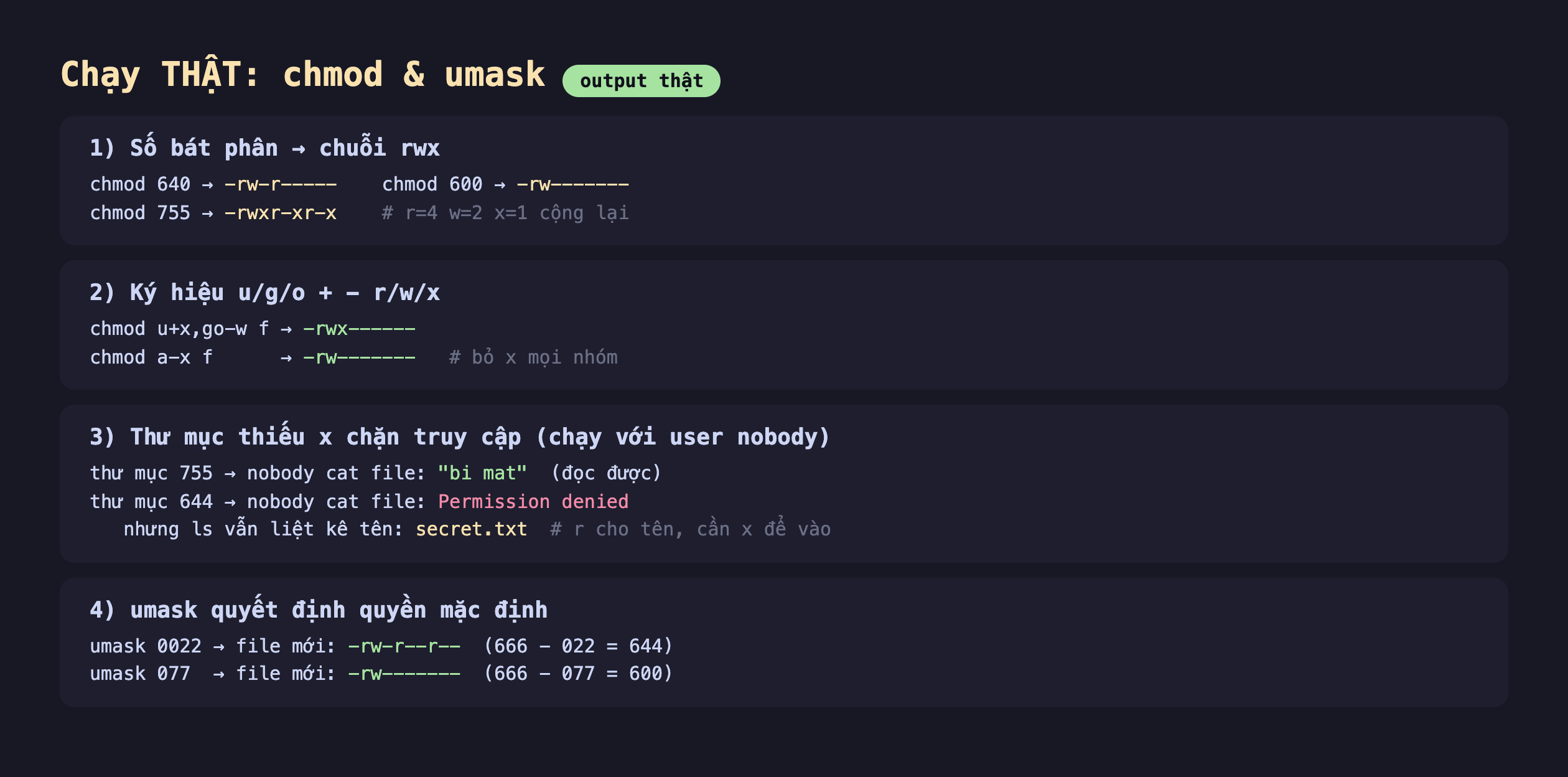Select heading '2) Ký hiệu u/g/o + - r/w/x'

(265, 293)
